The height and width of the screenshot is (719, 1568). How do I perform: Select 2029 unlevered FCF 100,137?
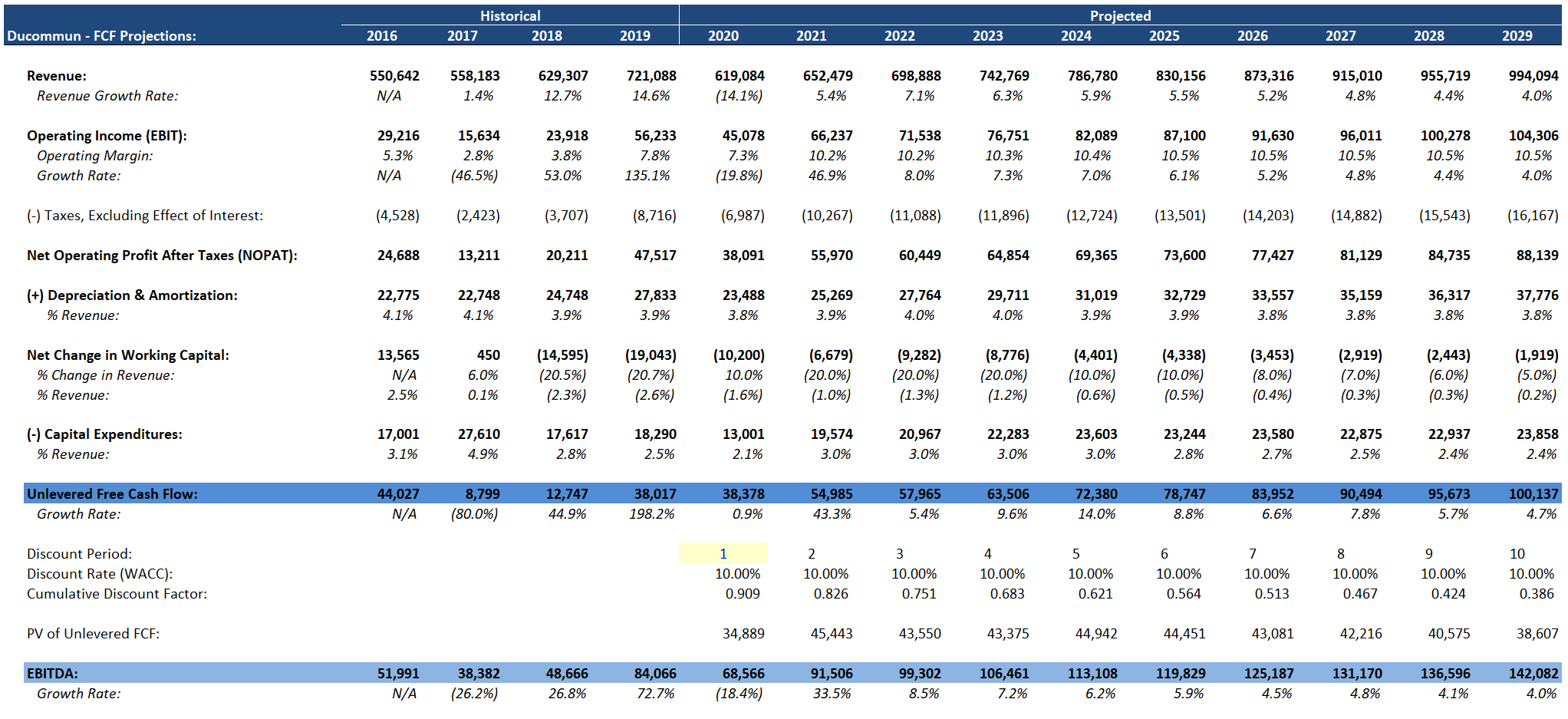(x=1533, y=494)
